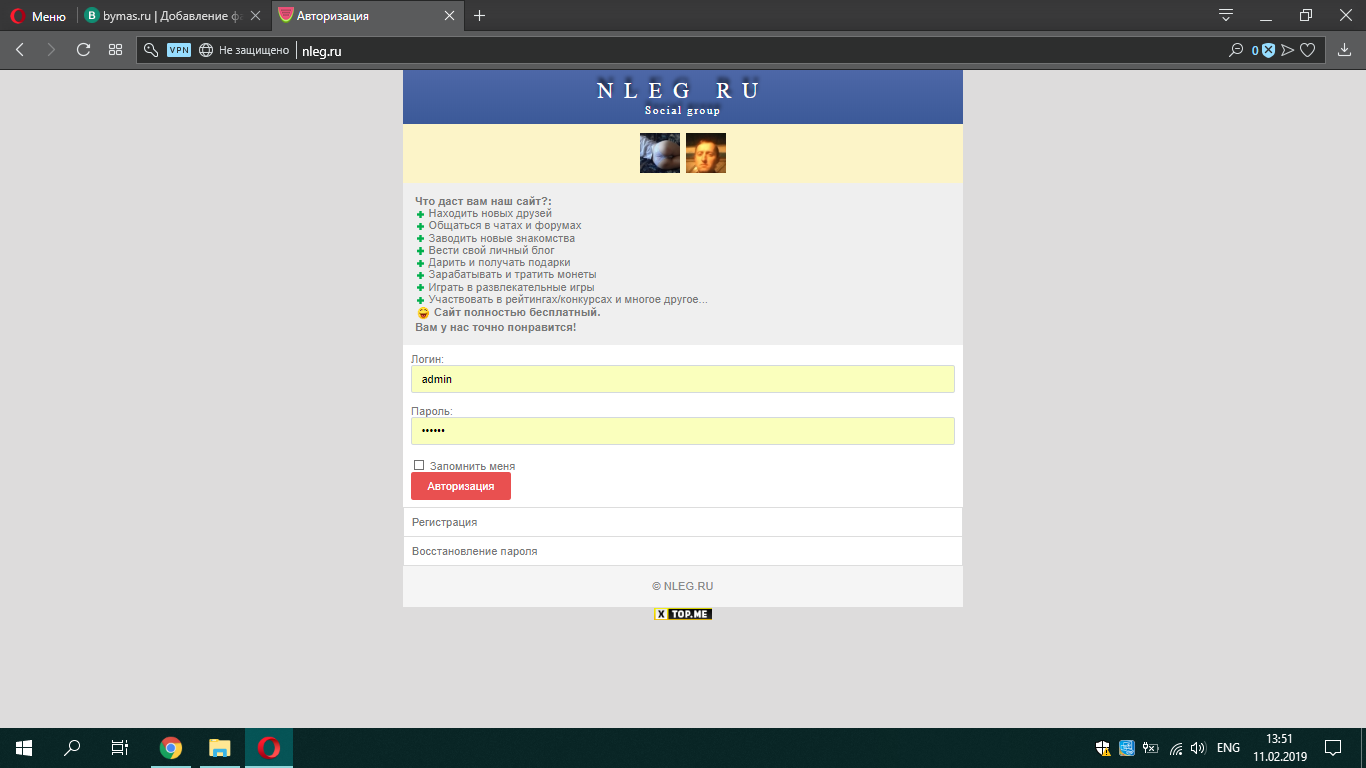The image size is (1366, 768).
Task: Reload the page with the refresh icon
Action: coord(84,50)
